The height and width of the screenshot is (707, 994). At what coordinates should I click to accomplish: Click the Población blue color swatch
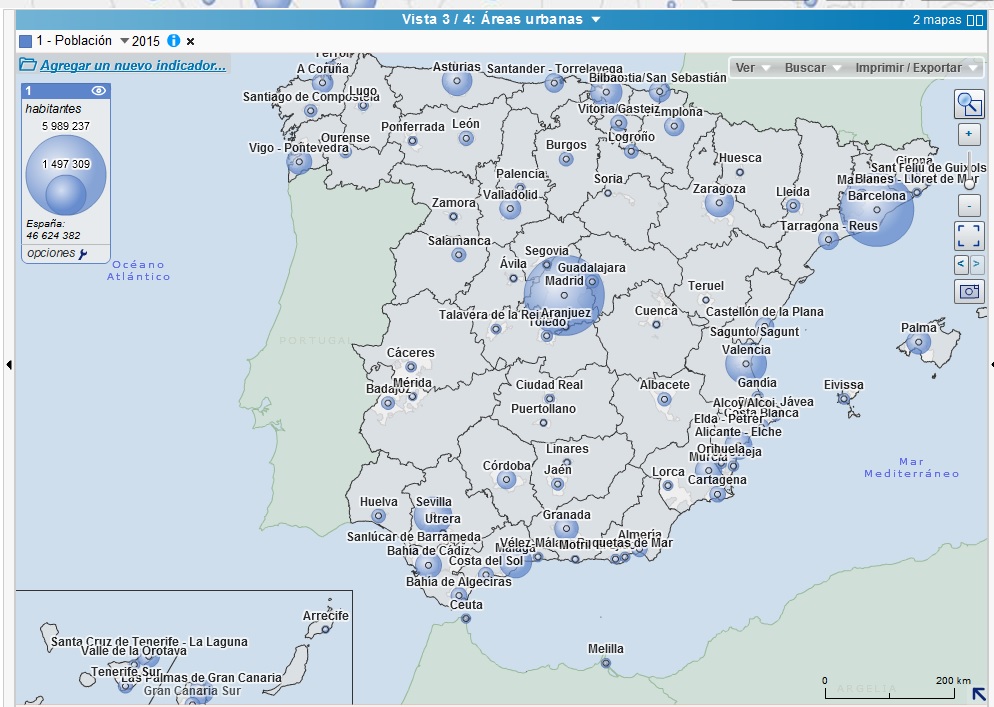pyautogui.click(x=25, y=41)
